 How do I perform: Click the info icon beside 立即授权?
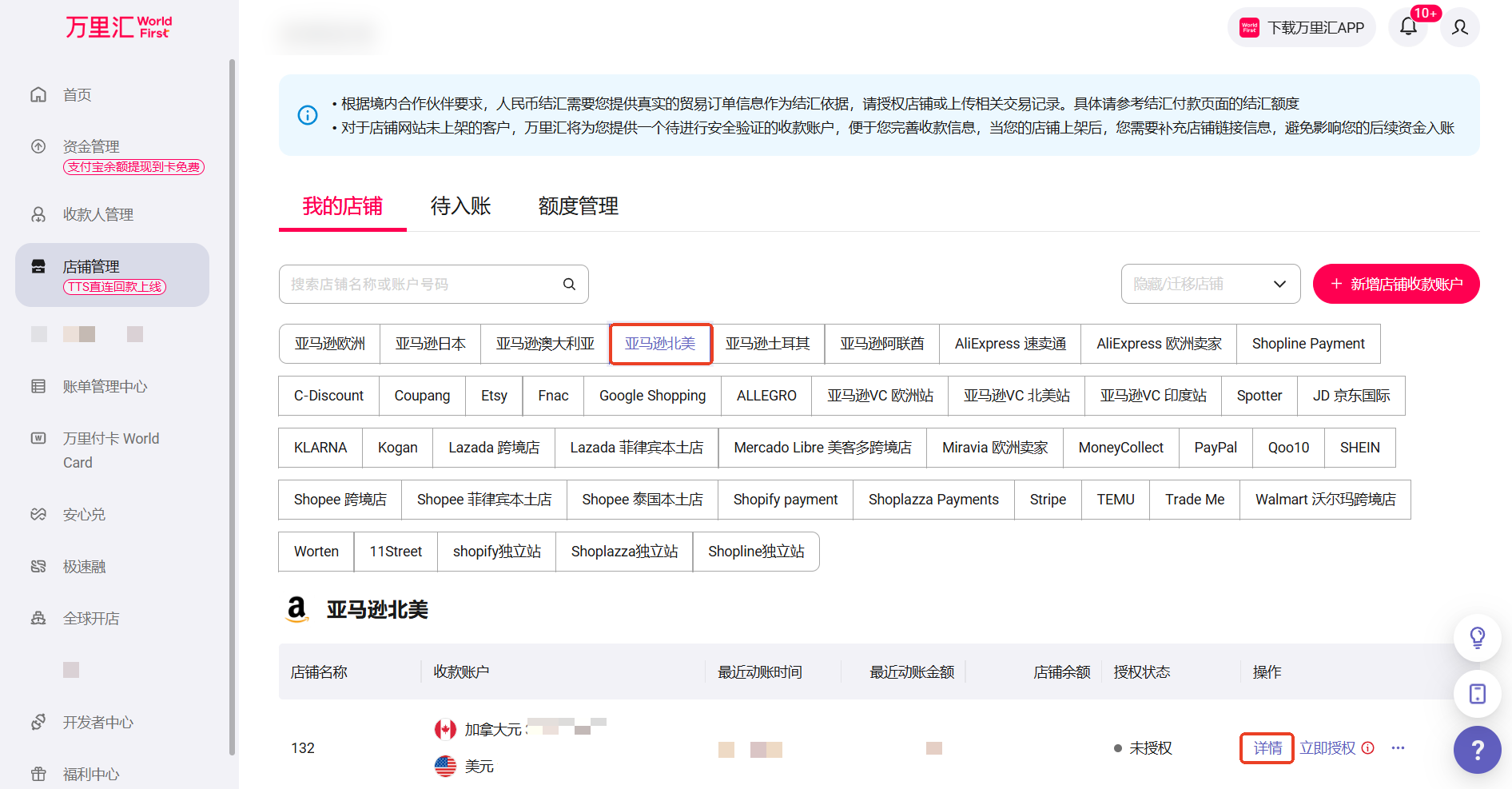1368,748
